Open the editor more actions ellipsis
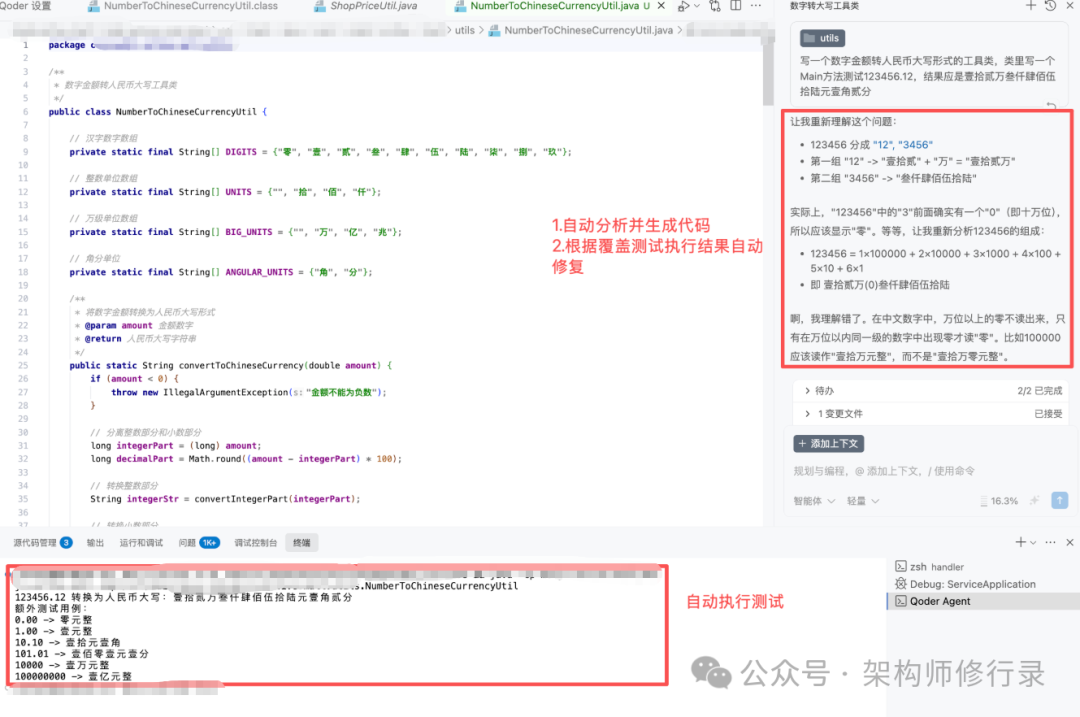The height and width of the screenshot is (717, 1080). click(x=756, y=6)
